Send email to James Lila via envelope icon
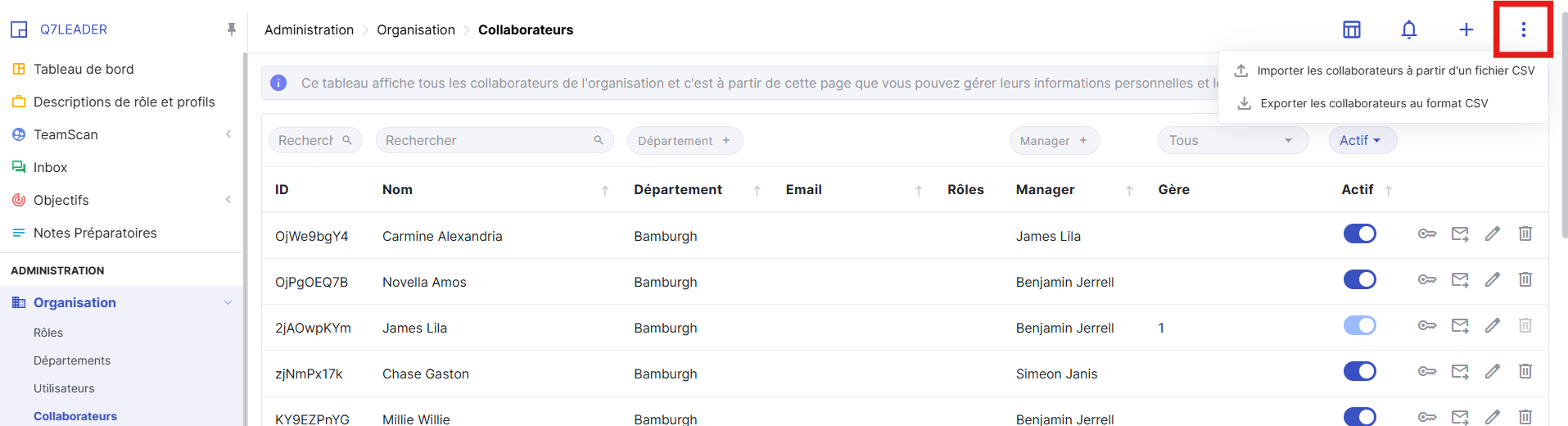1568x426 pixels. pos(1459,326)
